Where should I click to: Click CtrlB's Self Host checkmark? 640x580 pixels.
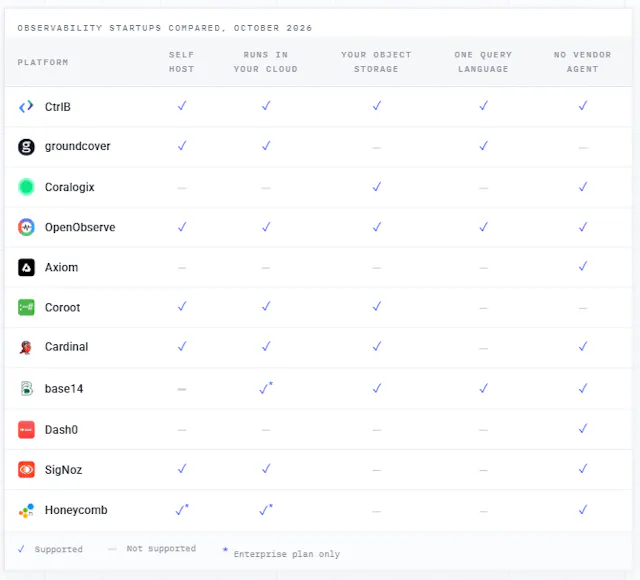182,106
